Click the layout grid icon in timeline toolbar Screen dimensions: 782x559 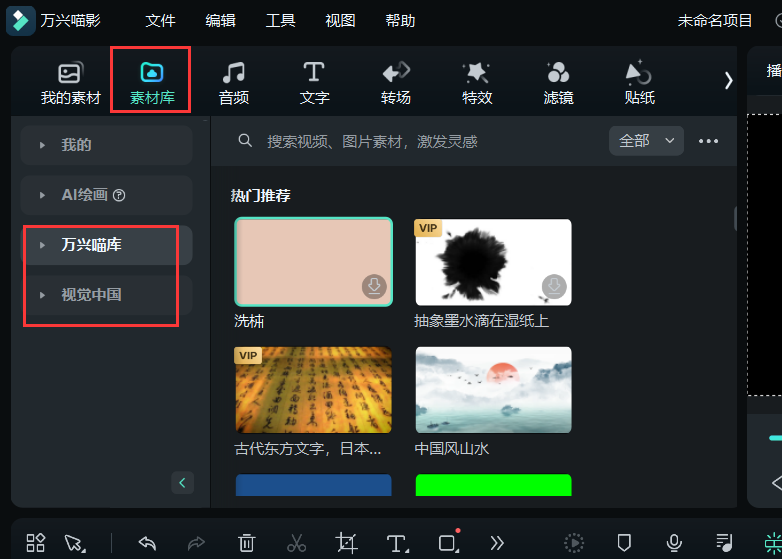click(35, 543)
